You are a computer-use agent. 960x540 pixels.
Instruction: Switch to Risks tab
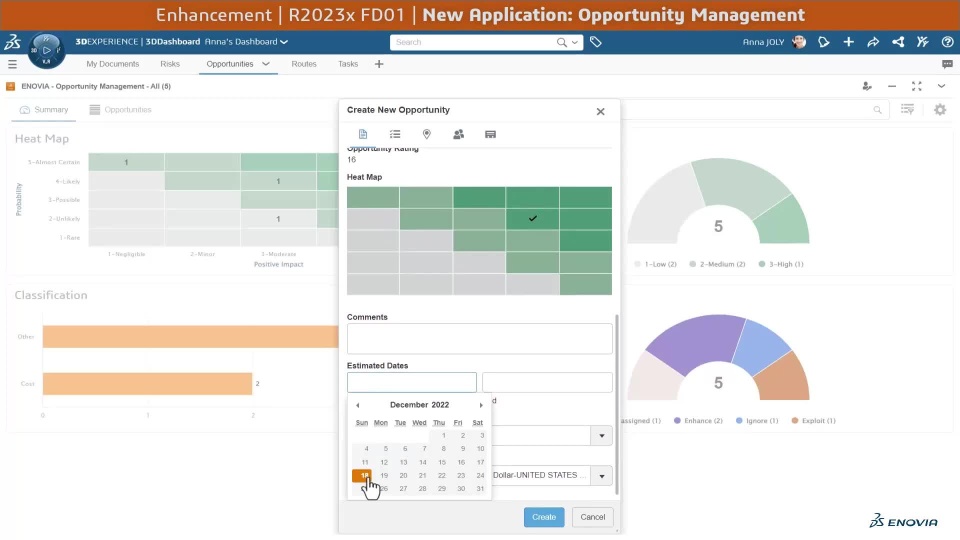point(170,64)
